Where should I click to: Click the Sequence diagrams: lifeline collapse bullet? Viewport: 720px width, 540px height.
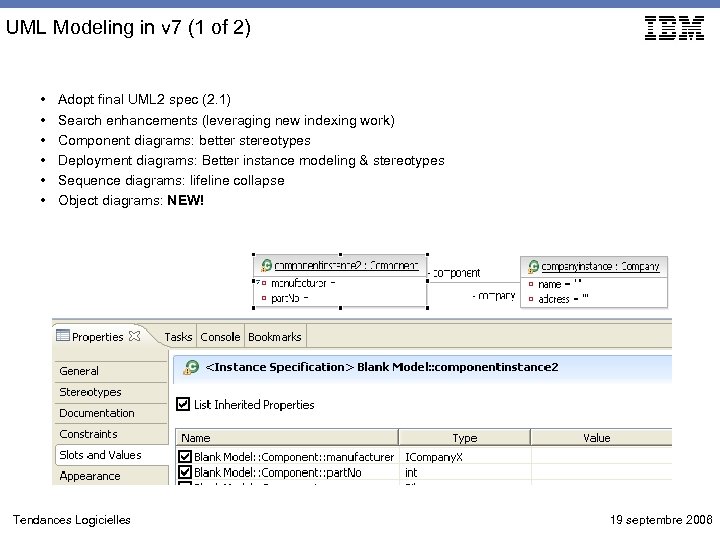tap(171, 180)
